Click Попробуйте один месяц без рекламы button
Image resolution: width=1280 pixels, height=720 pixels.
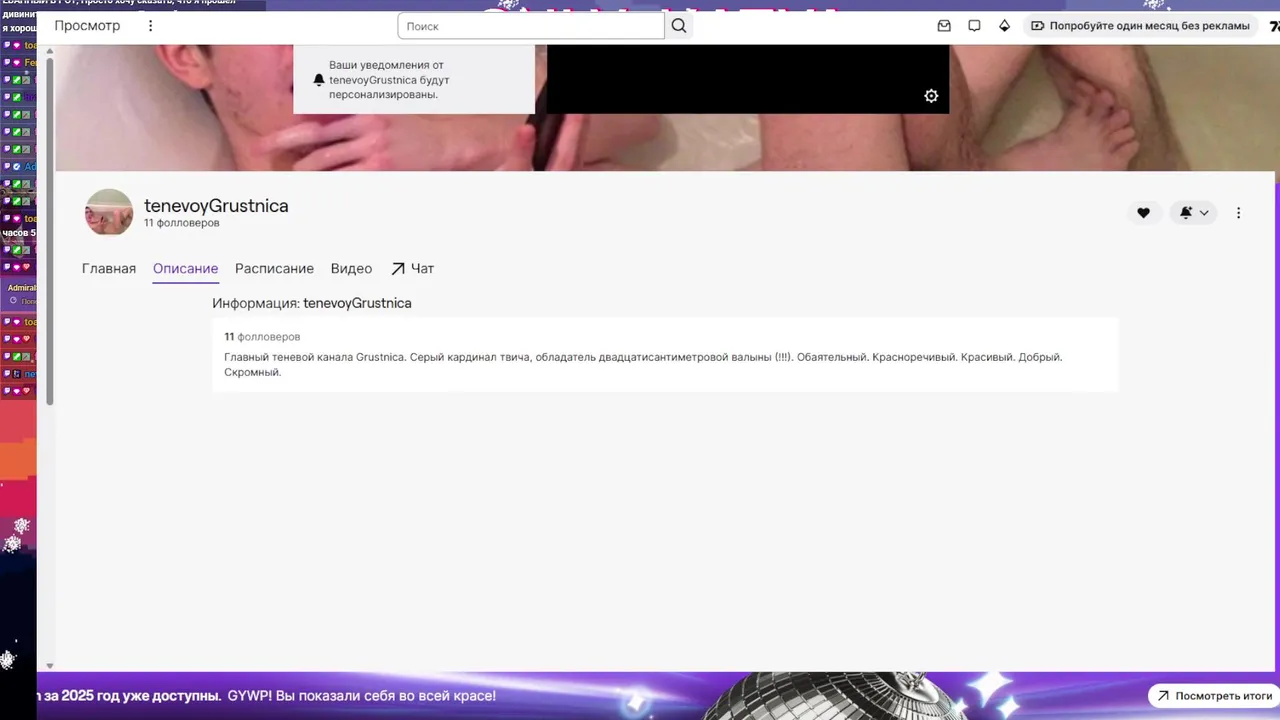click(x=1140, y=26)
